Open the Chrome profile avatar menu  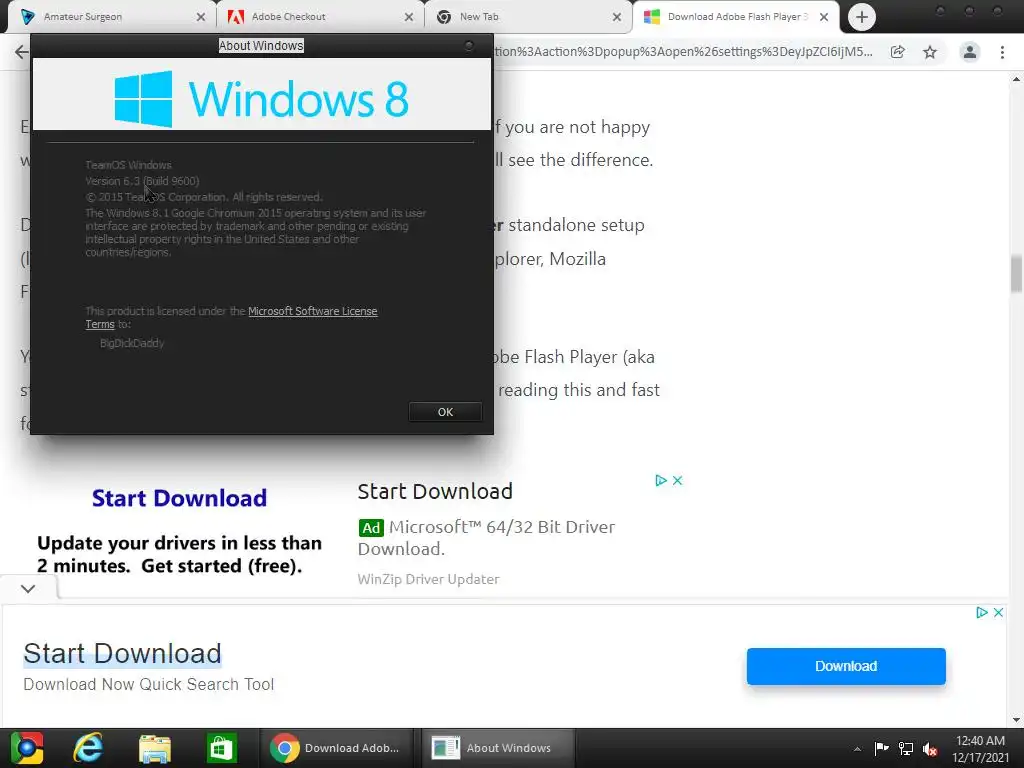coord(970,52)
